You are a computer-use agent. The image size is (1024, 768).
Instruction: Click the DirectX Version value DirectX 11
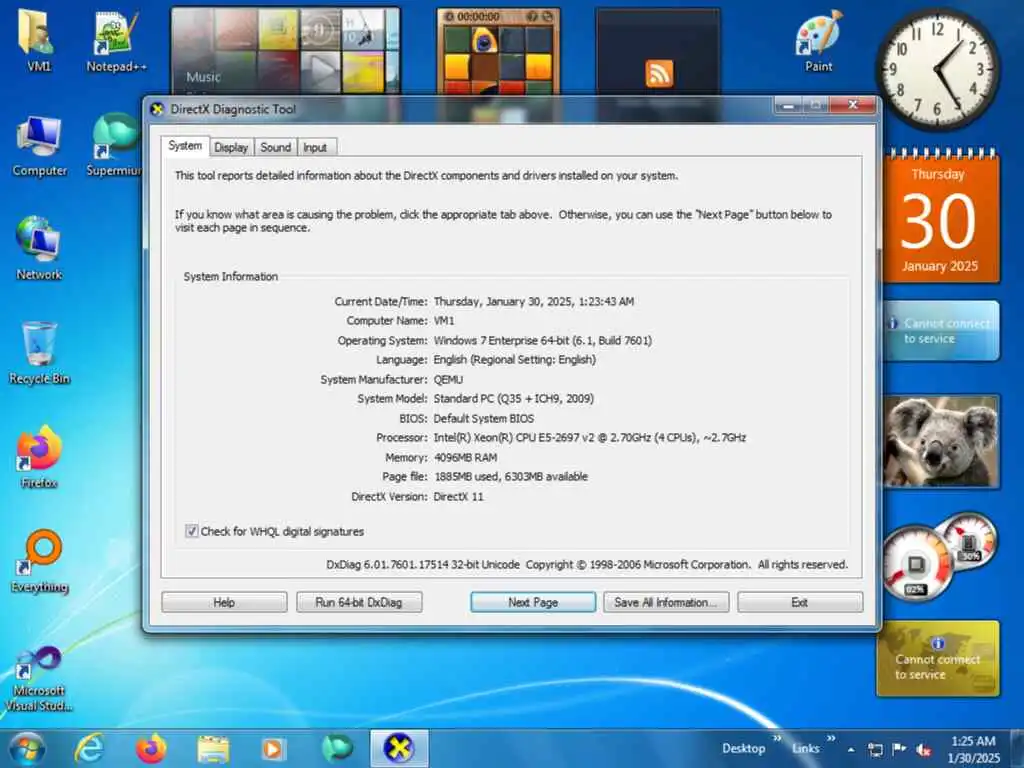pyautogui.click(x=458, y=496)
